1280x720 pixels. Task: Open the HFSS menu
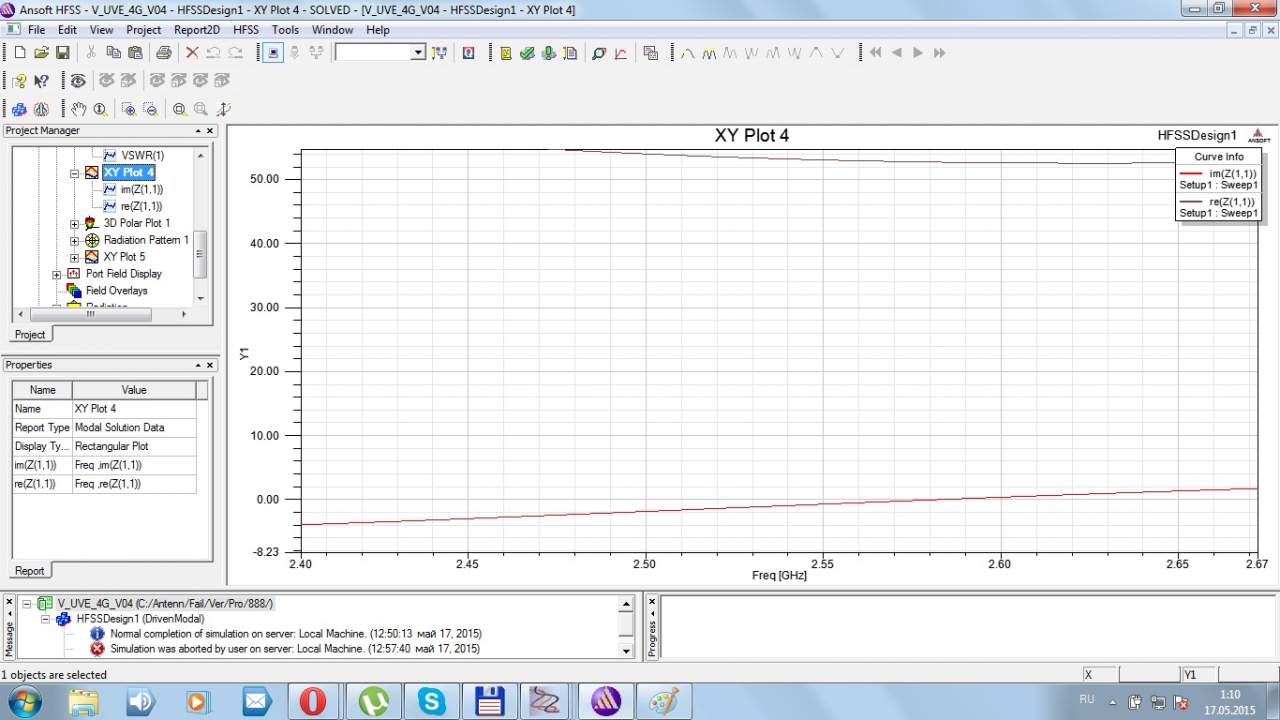[246, 30]
